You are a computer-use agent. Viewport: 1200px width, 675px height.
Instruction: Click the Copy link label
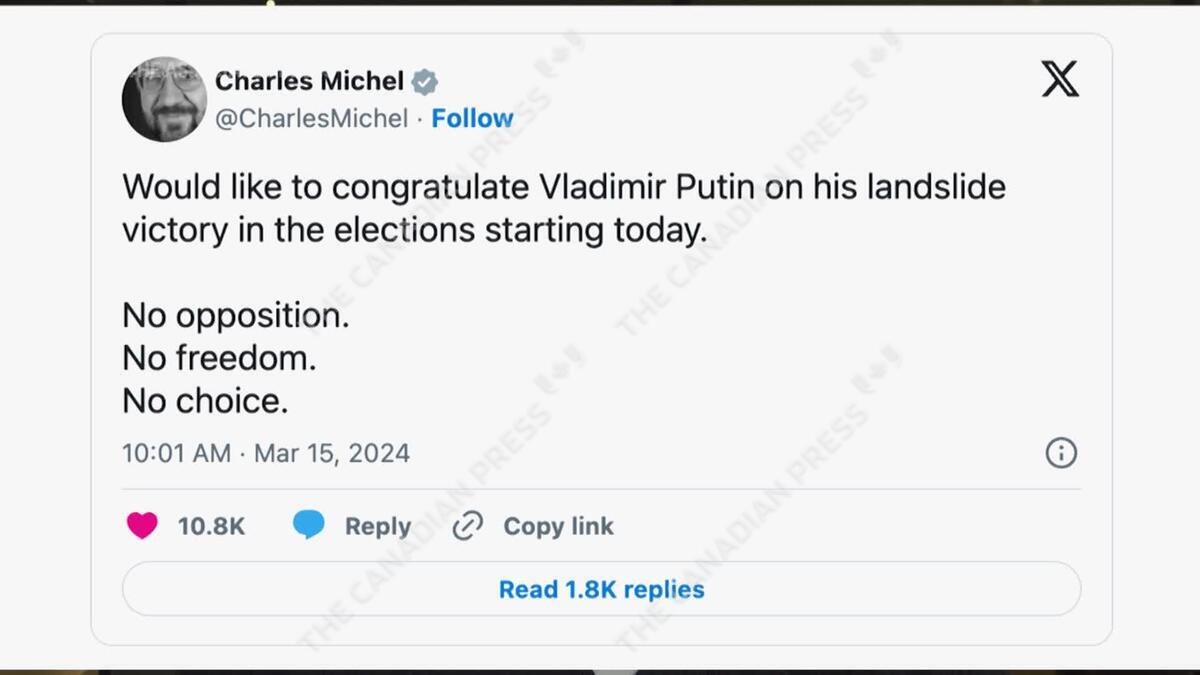[x=558, y=526]
